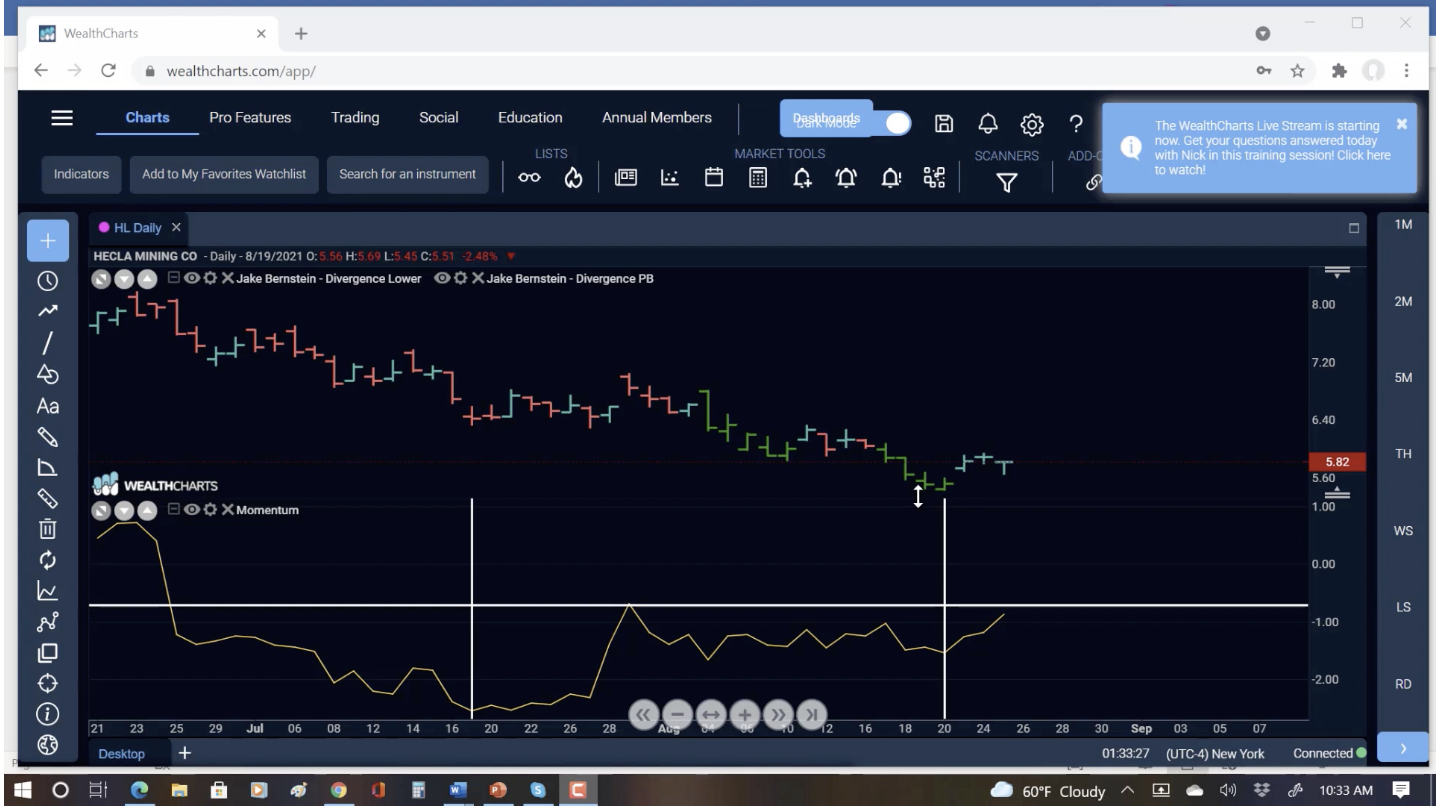This screenshot has height=806, width=1440.
Task: Select the trend arrow line tool
Action: tap(47, 312)
